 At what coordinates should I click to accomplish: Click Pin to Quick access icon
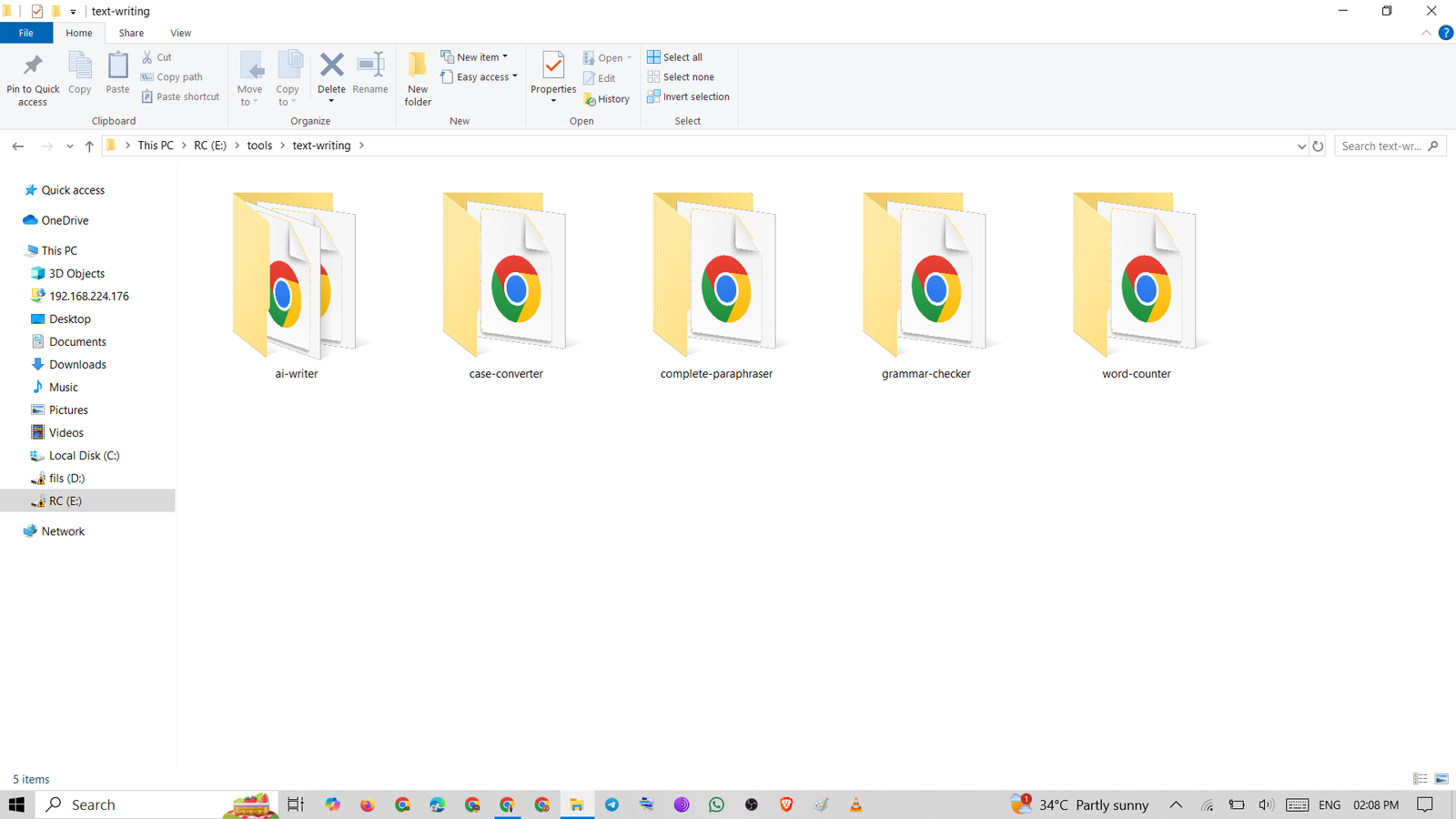pyautogui.click(x=33, y=66)
